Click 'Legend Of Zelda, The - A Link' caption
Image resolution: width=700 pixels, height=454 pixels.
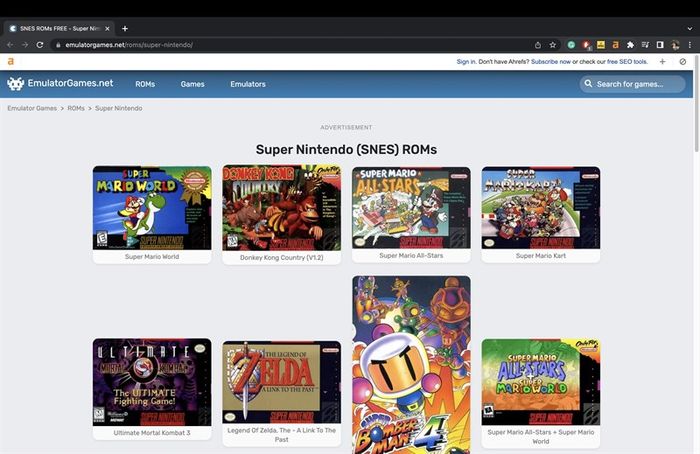click(282, 435)
